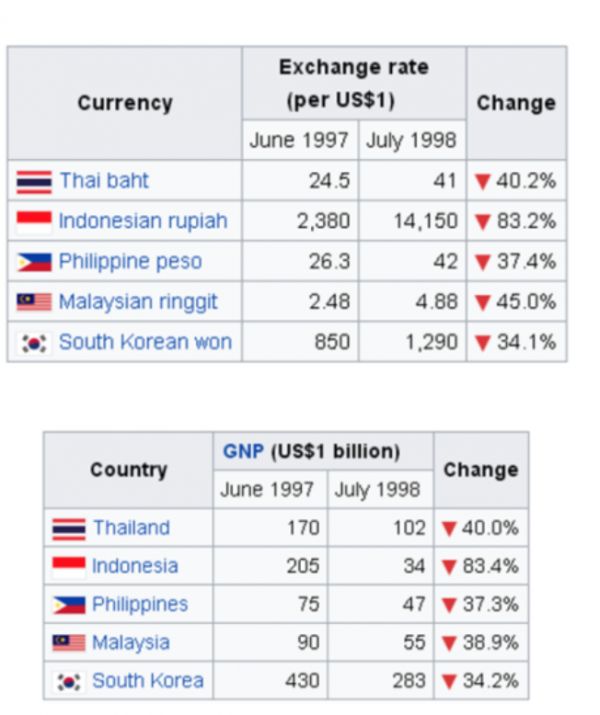Image resolution: width=600 pixels, height=715 pixels.
Task: Open the Indonesian rupiah link
Action: pyautogui.click(x=143, y=221)
